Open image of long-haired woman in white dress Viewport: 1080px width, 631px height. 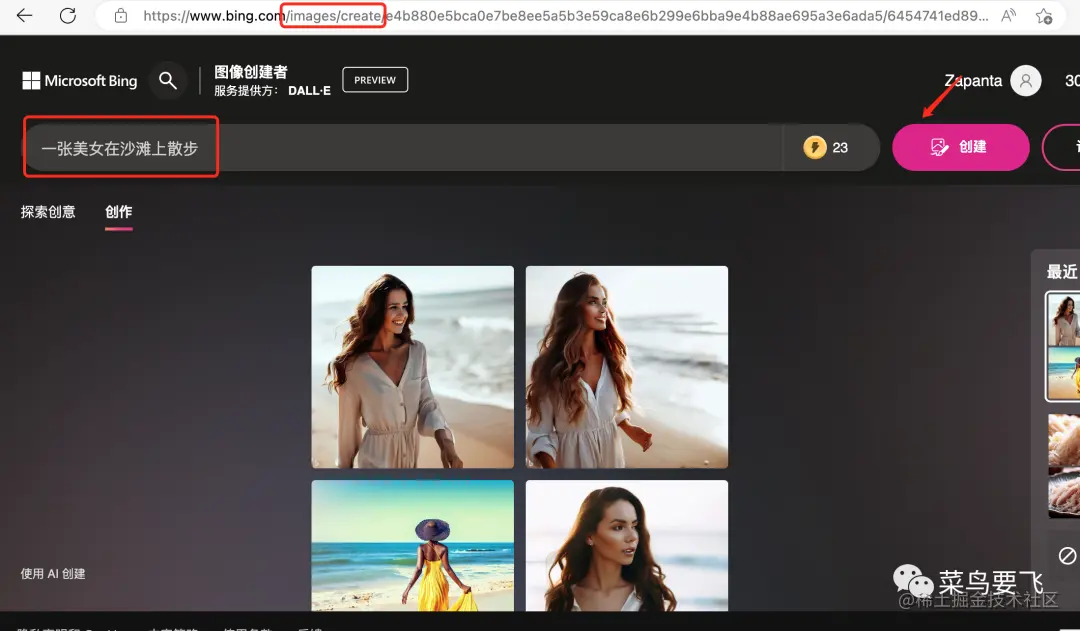[x=627, y=367]
